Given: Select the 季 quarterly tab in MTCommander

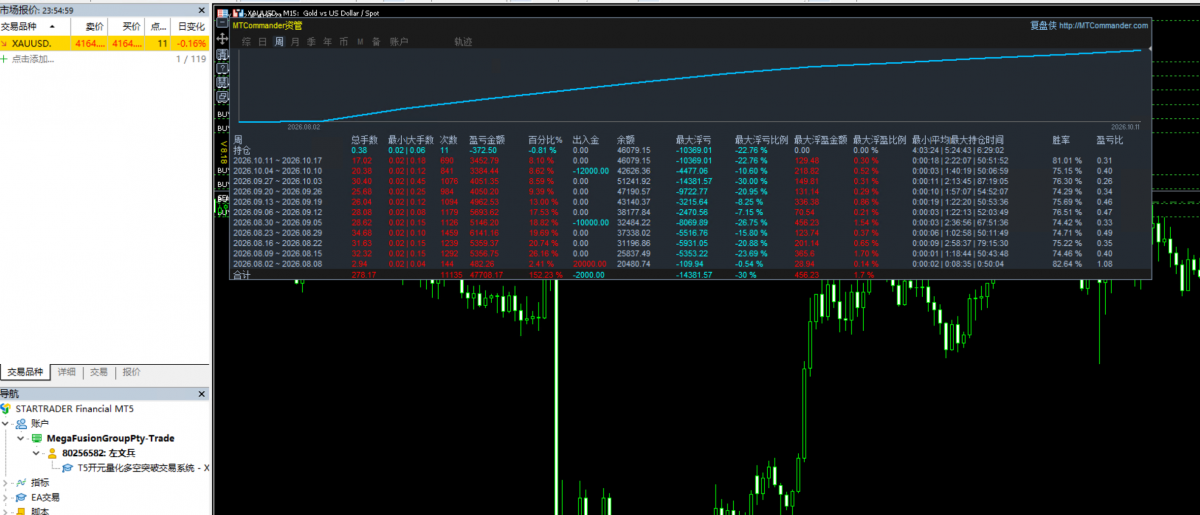Looking at the screenshot, I should coord(312,42).
